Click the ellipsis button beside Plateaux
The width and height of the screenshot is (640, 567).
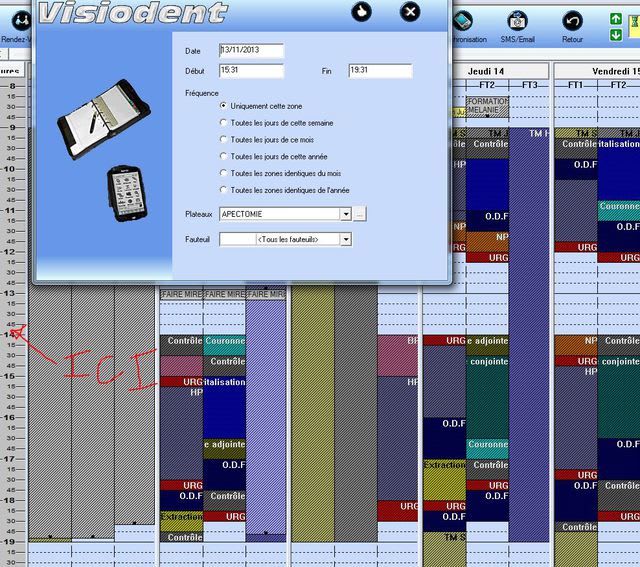coord(360,214)
